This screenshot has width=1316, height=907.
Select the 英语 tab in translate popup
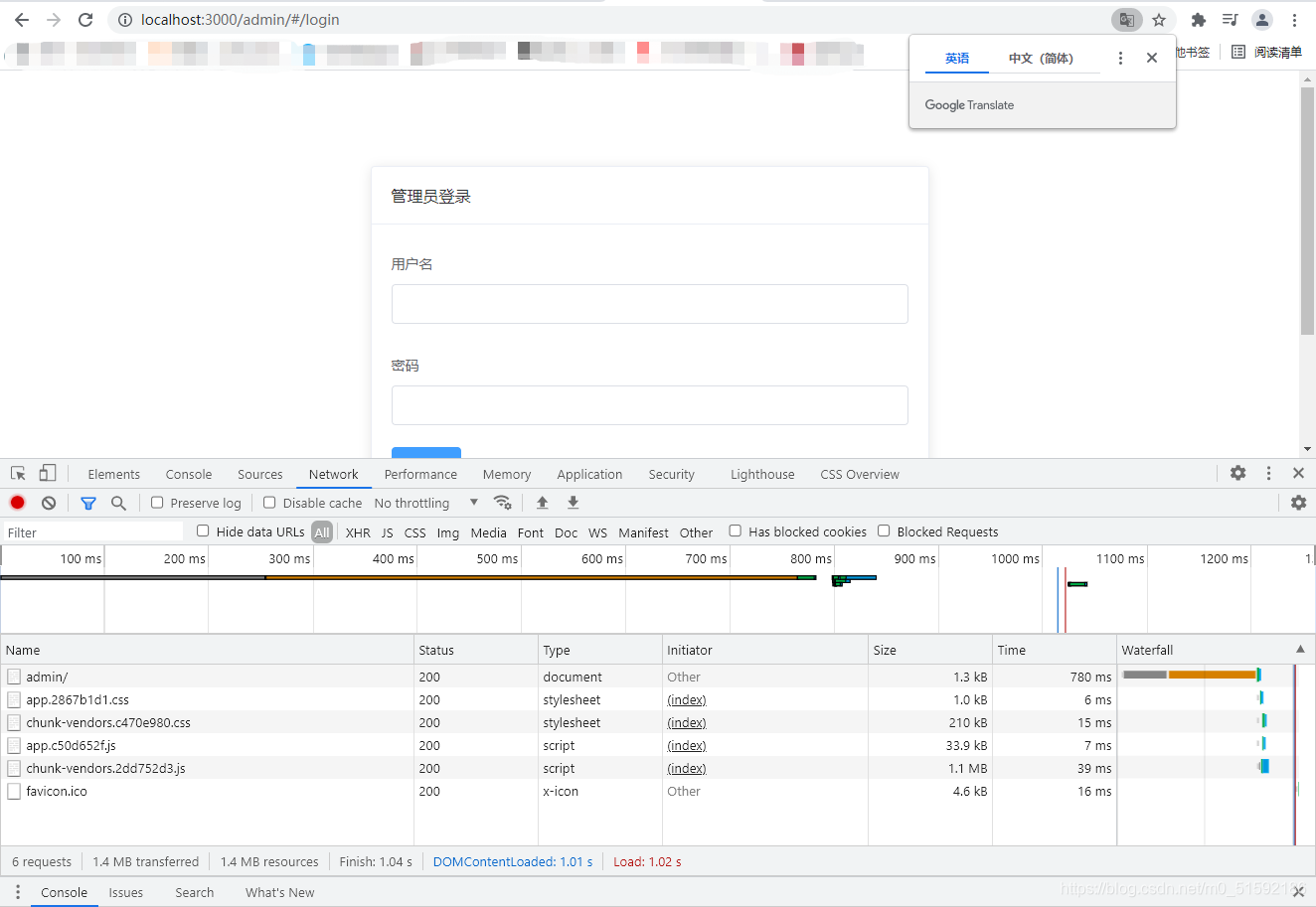(x=957, y=59)
